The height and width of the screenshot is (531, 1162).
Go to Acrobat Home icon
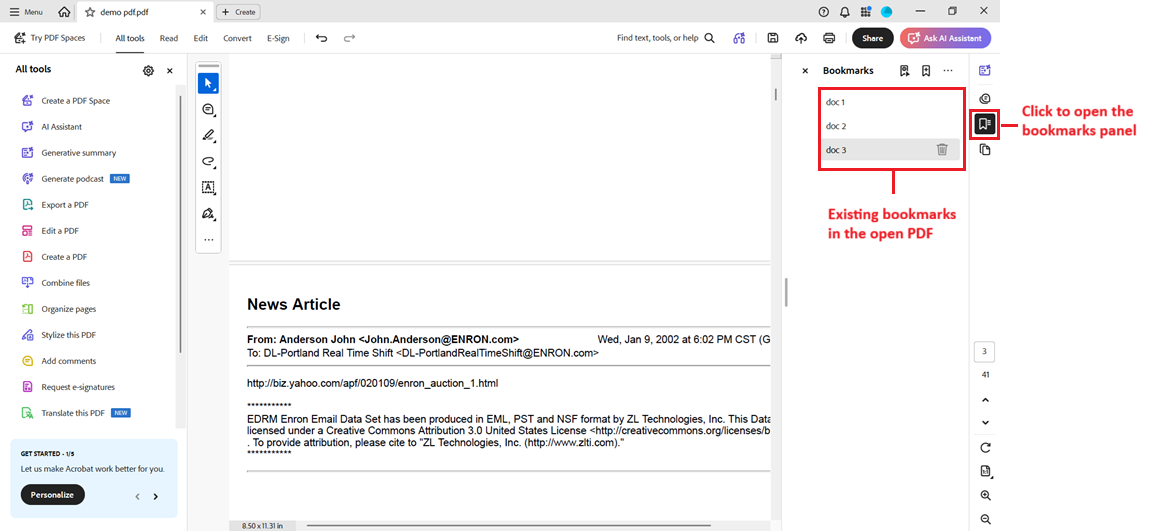(x=64, y=12)
